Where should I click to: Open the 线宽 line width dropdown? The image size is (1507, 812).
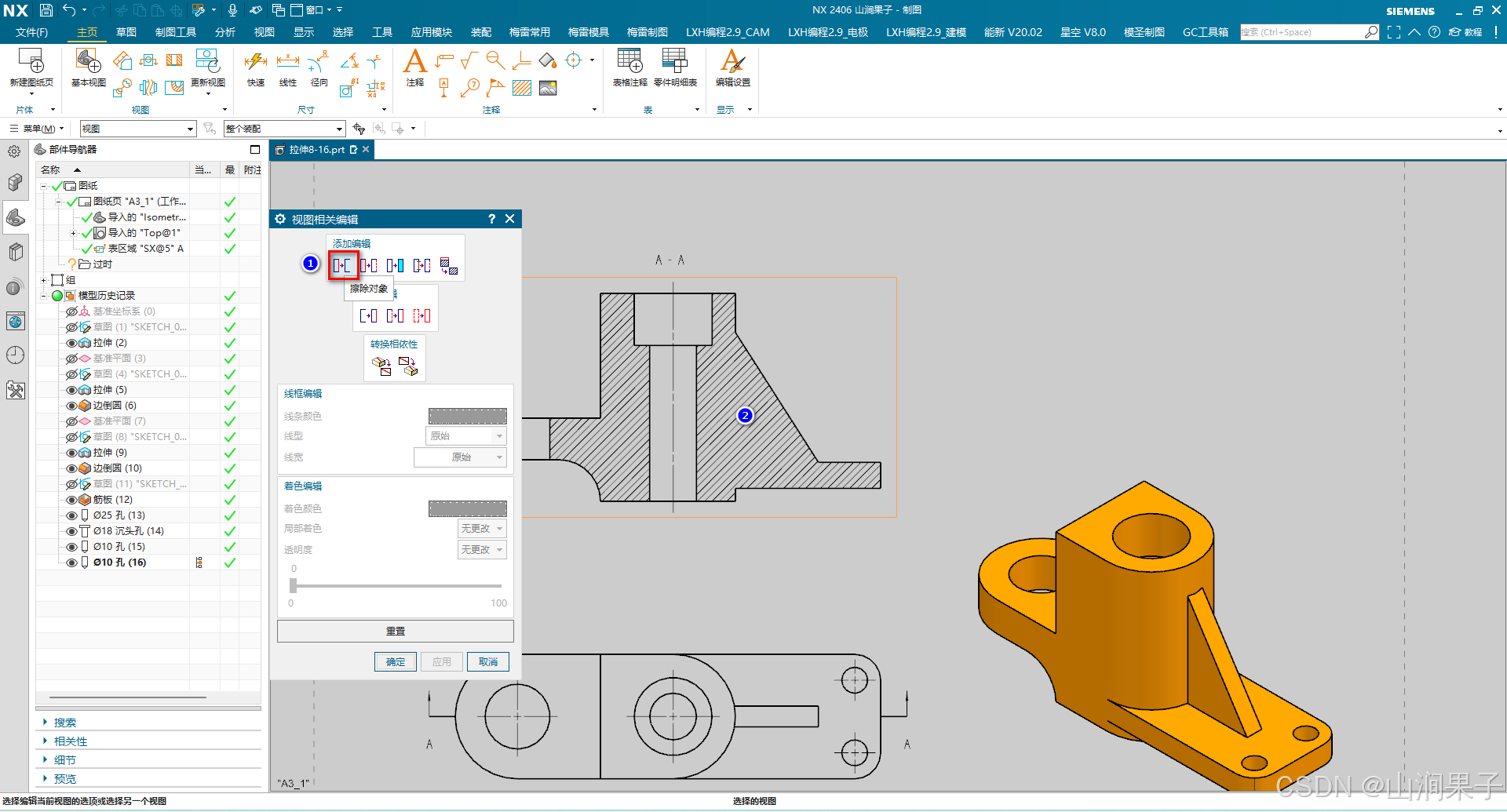tap(460, 457)
